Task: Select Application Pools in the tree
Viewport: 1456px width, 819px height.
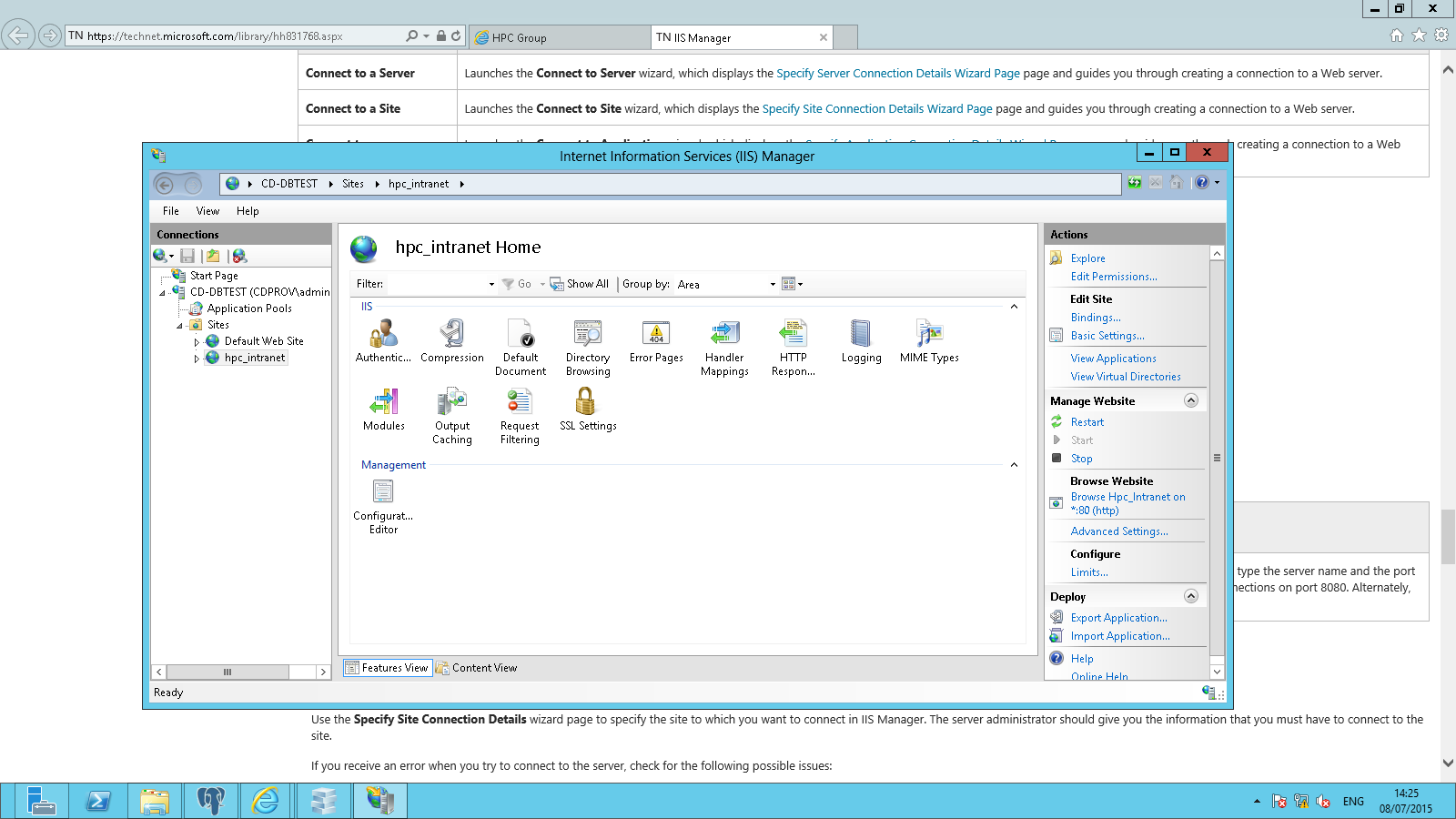Action: pos(249,308)
